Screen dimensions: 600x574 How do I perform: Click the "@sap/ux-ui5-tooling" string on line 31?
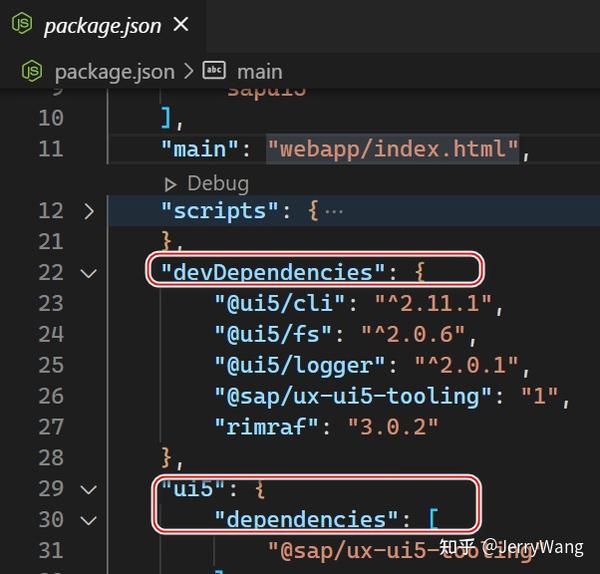400,551
